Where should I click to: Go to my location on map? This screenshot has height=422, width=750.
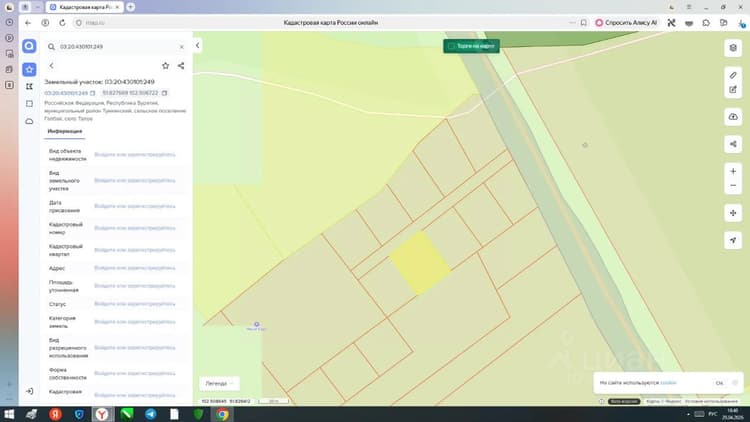click(733, 240)
